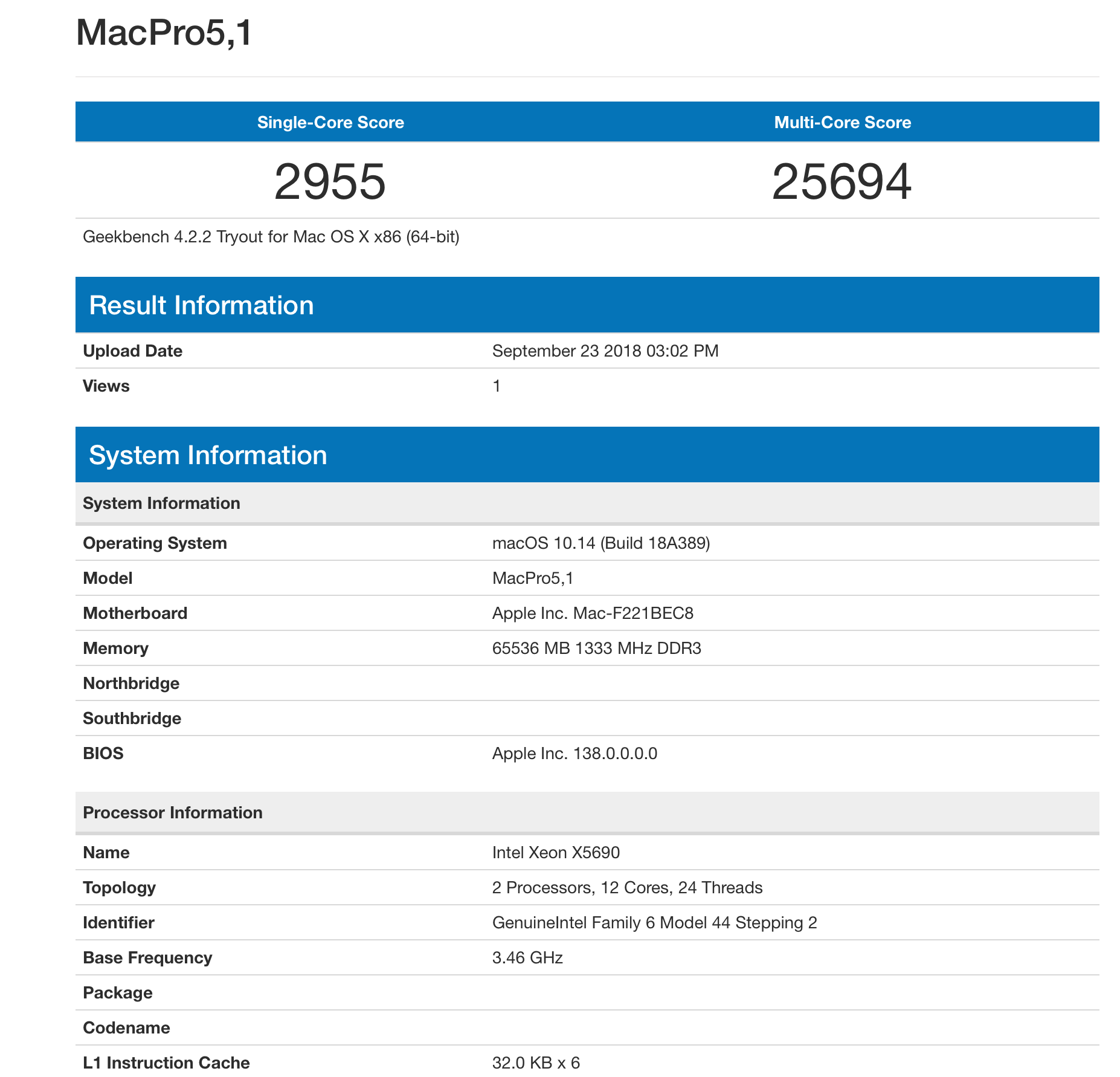Click the Single-Core Score header
Viewport: 1120px width, 1077px height.
(330, 122)
